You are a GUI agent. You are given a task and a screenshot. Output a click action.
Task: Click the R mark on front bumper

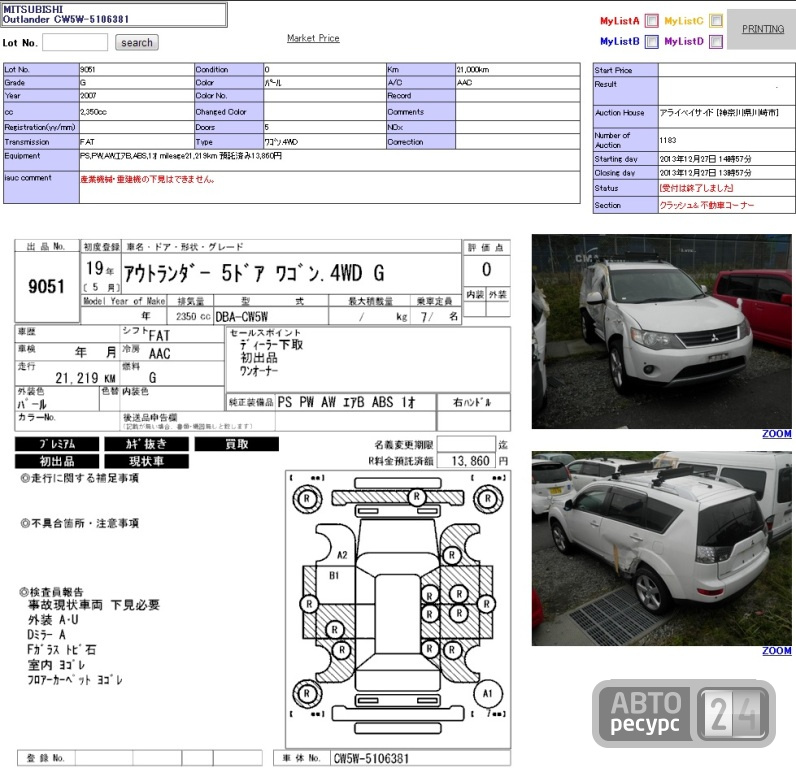point(417,497)
